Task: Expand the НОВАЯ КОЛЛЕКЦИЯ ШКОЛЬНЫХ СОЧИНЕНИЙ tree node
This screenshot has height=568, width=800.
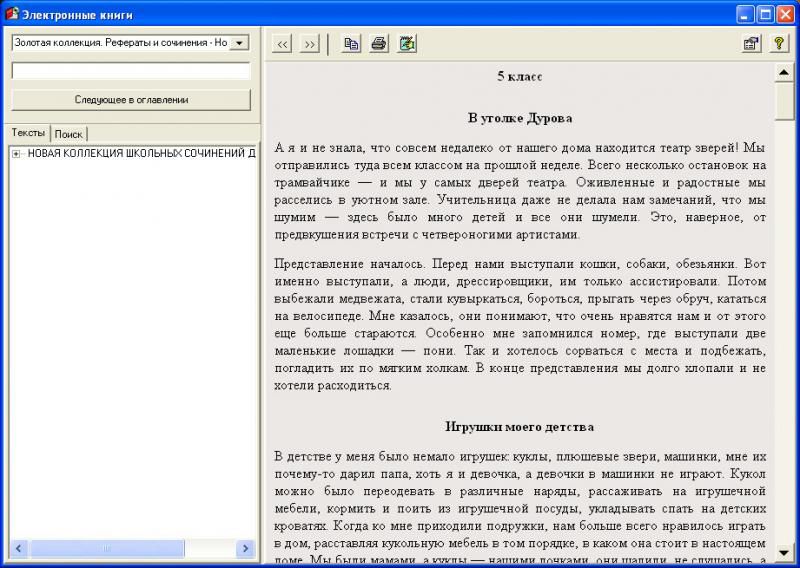Action: coord(16,154)
